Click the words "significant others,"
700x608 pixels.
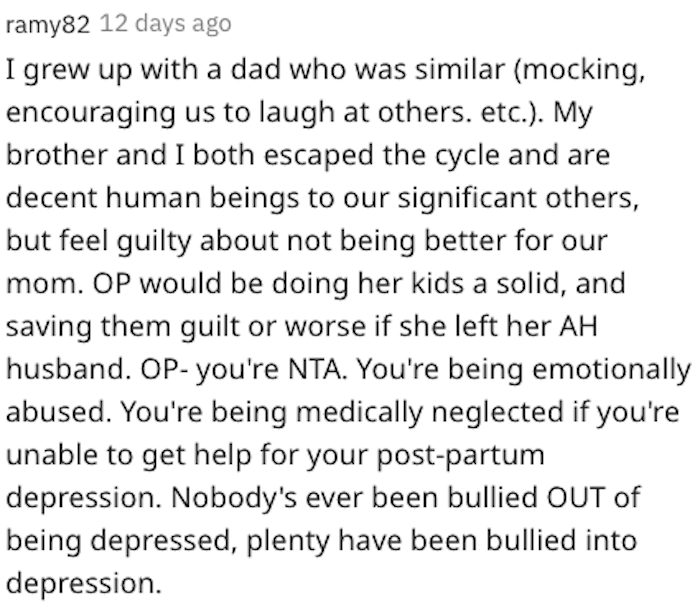518,199
